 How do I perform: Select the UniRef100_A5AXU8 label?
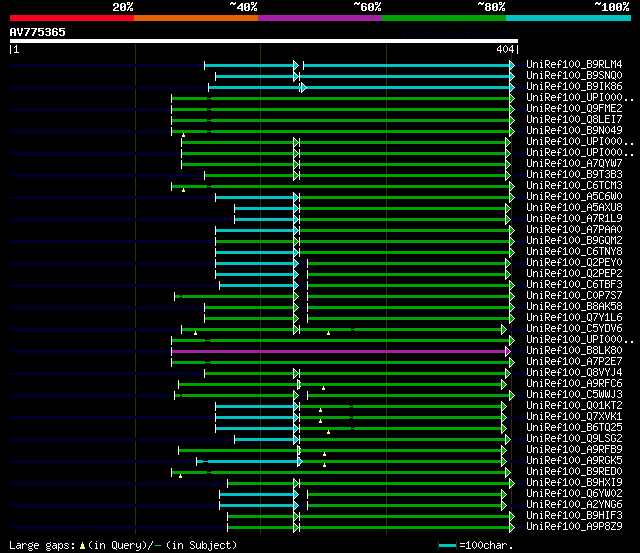click(x=574, y=208)
